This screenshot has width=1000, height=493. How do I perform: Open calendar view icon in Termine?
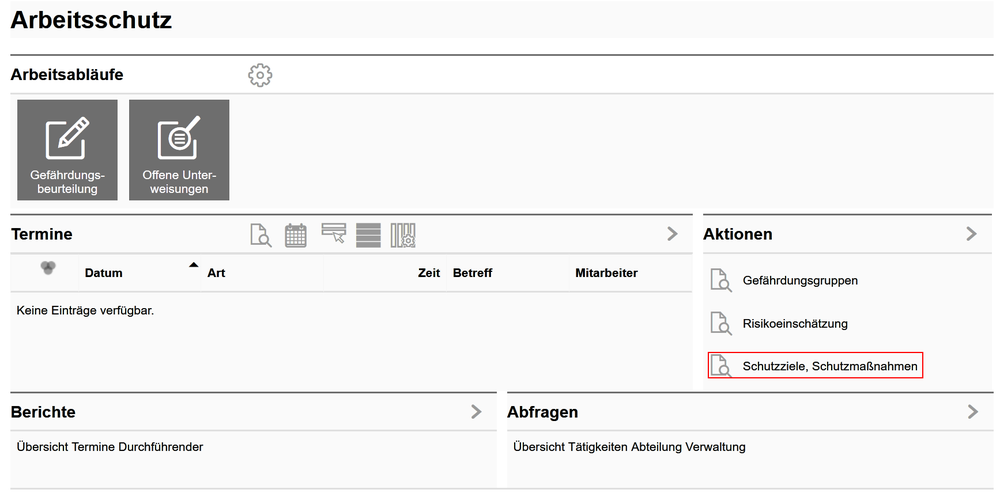(295, 235)
